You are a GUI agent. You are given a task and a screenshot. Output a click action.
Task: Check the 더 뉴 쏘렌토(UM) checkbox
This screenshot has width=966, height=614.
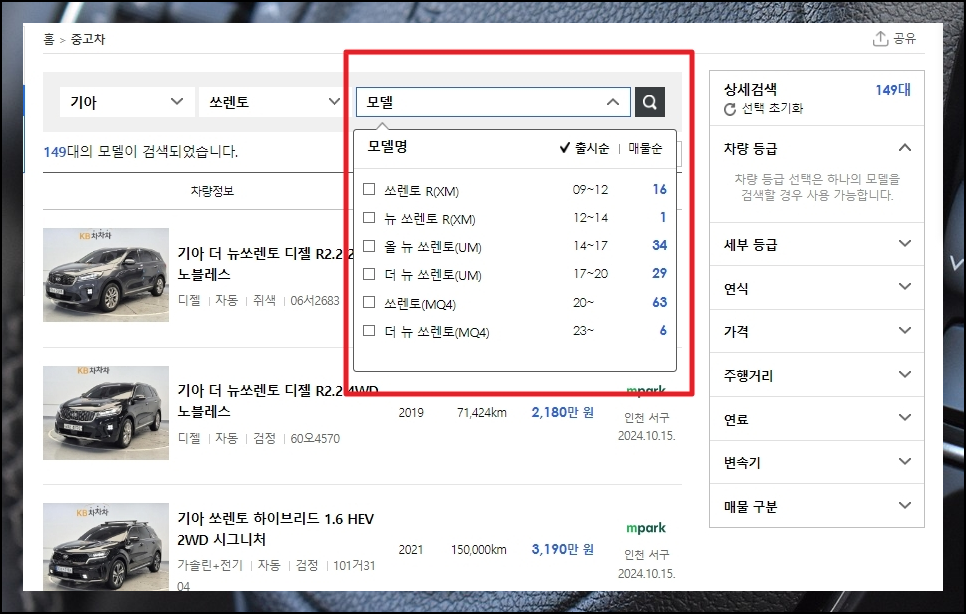[369, 274]
